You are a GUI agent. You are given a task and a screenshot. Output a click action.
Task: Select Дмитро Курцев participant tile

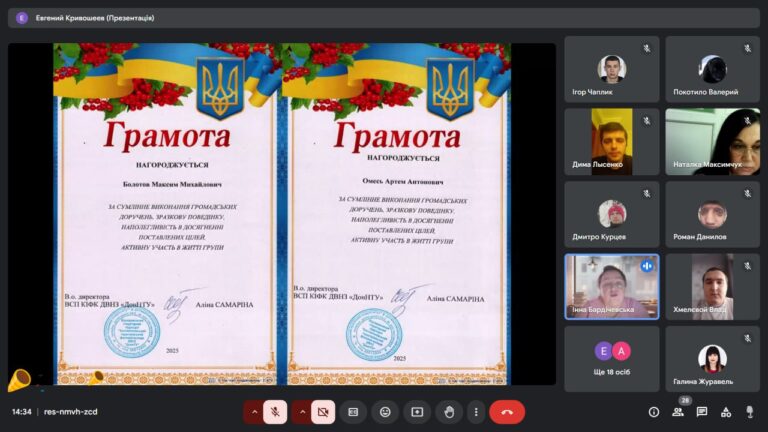pyautogui.click(x=612, y=214)
